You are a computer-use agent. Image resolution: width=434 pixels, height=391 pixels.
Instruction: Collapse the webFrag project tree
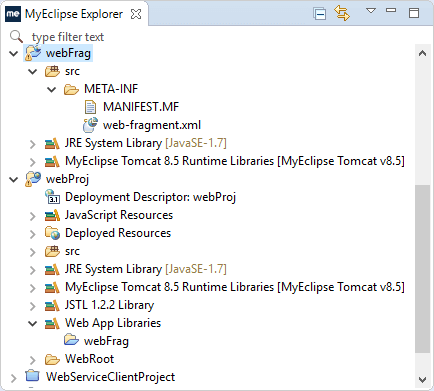(14, 53)
